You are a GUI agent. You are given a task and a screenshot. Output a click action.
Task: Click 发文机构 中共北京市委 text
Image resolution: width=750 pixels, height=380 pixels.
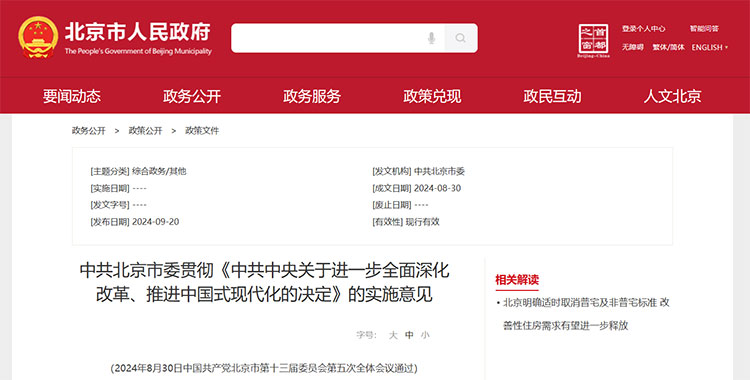(419, 171)
